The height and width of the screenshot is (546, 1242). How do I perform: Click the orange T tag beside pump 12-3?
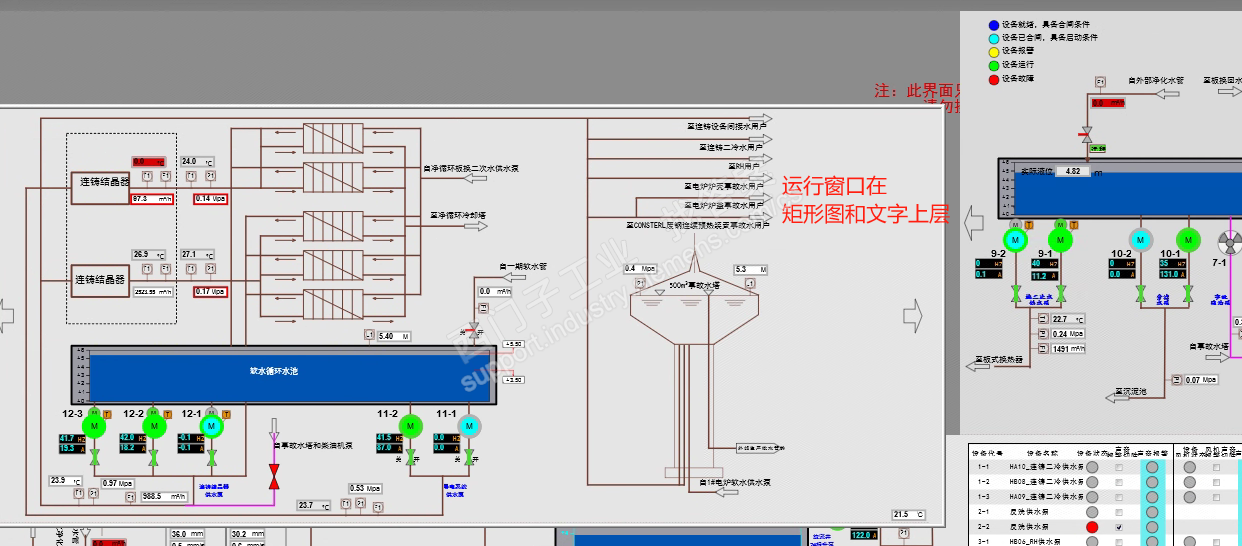109,413
